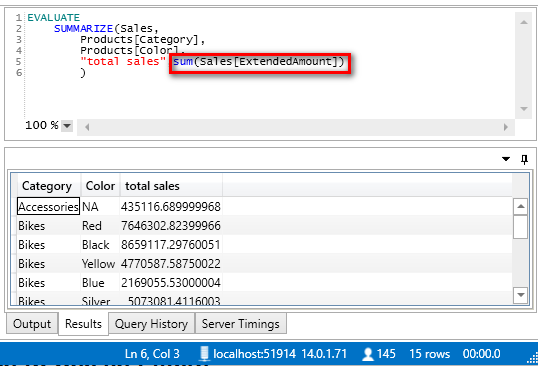Viewport: 538px width, 366px height.
Task: Select the Black color cell
Action: click(100, 245)
